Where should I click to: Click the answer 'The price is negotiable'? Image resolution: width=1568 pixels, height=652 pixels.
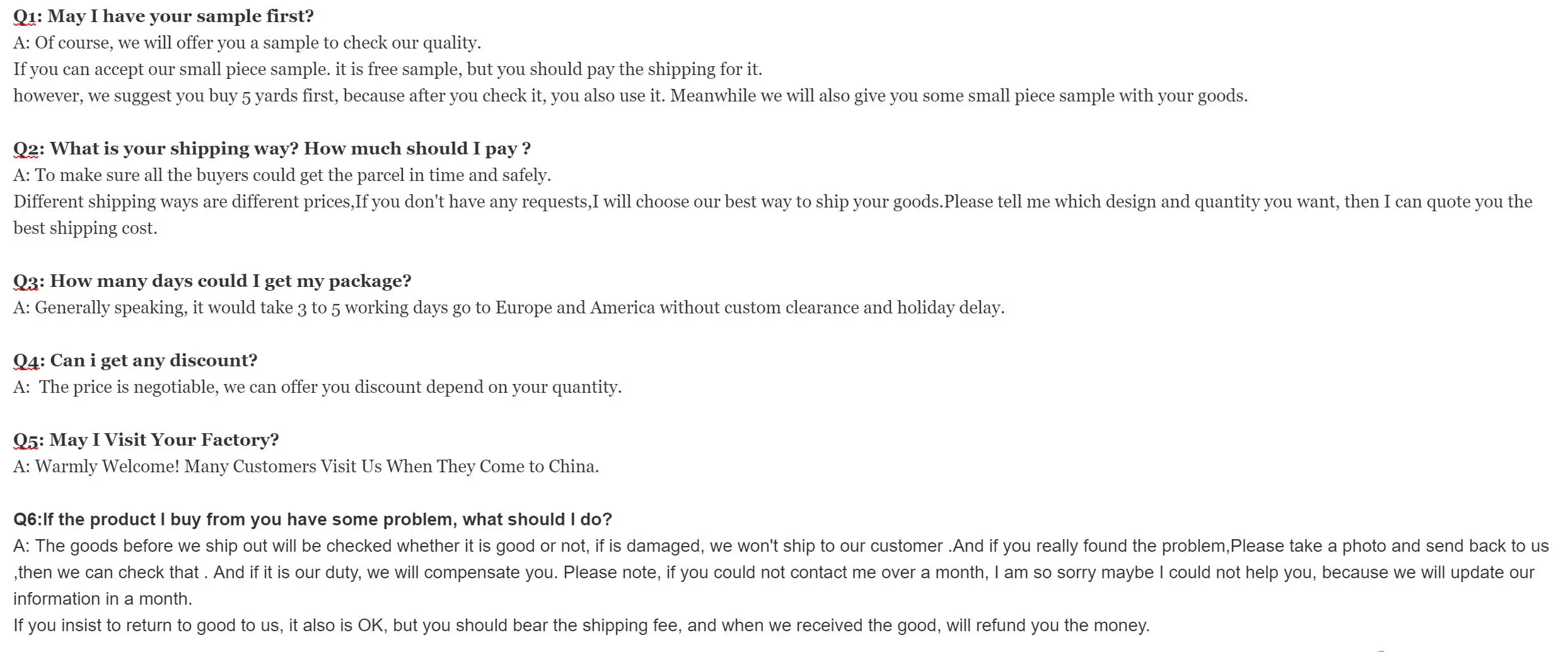318,387
